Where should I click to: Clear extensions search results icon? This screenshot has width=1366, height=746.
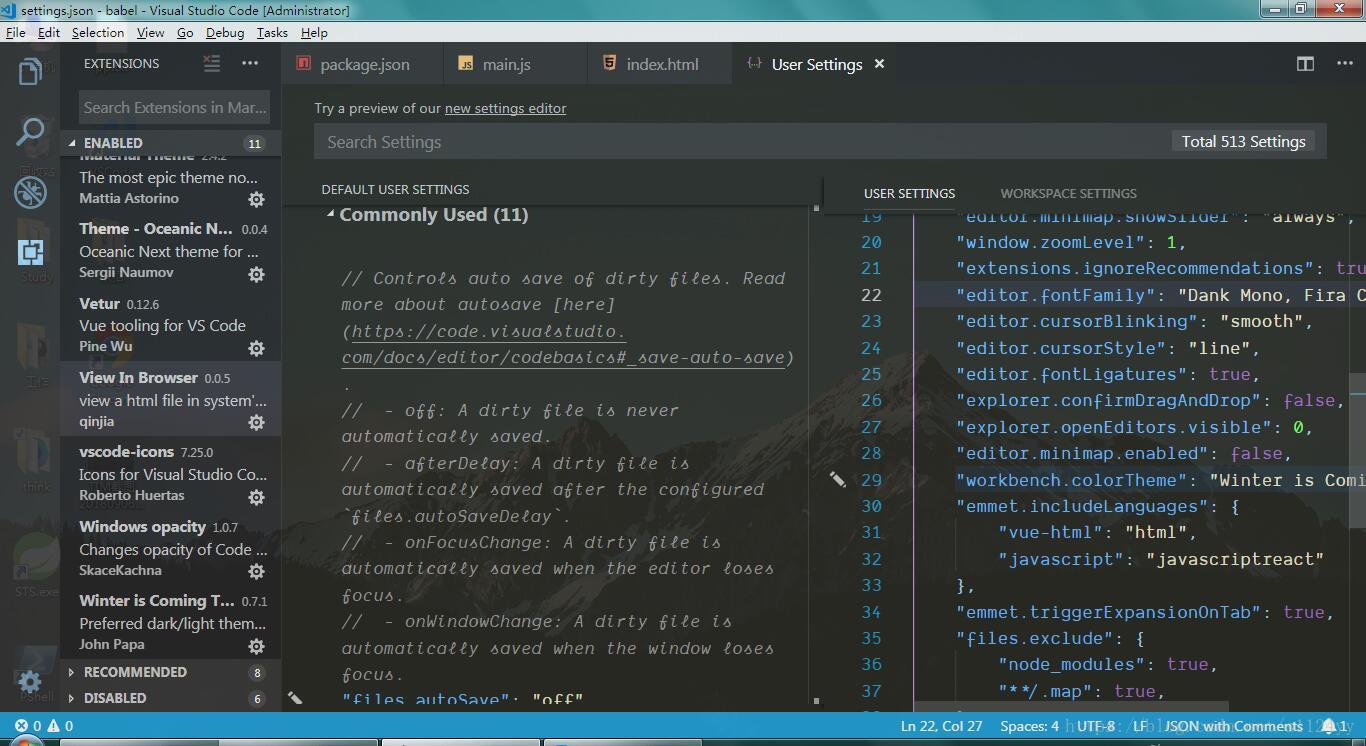(x=211, y=63)
